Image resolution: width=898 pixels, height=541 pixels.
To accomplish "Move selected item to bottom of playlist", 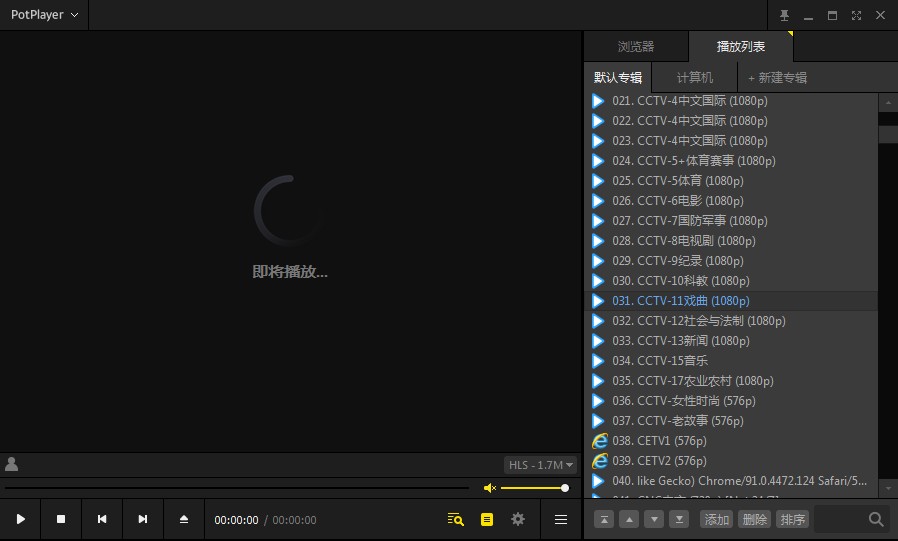I will (679, 519).
